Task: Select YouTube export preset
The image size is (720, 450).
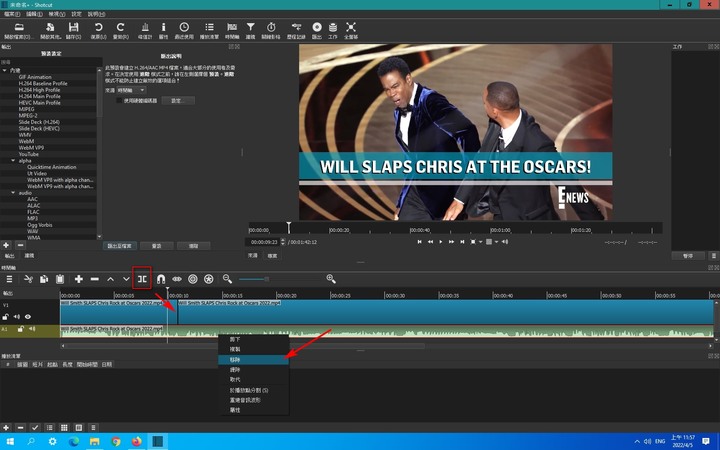Action: pos(28,154)
